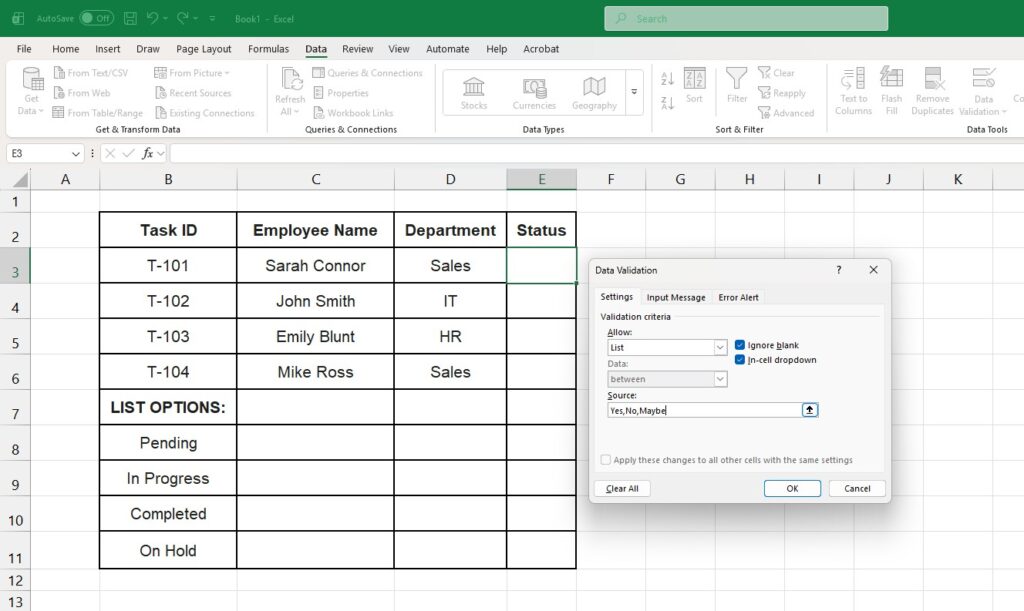Screen dimensions: 1024x611
Task: Open the Allow criteria dropdown
Action: tap(721, 345)
